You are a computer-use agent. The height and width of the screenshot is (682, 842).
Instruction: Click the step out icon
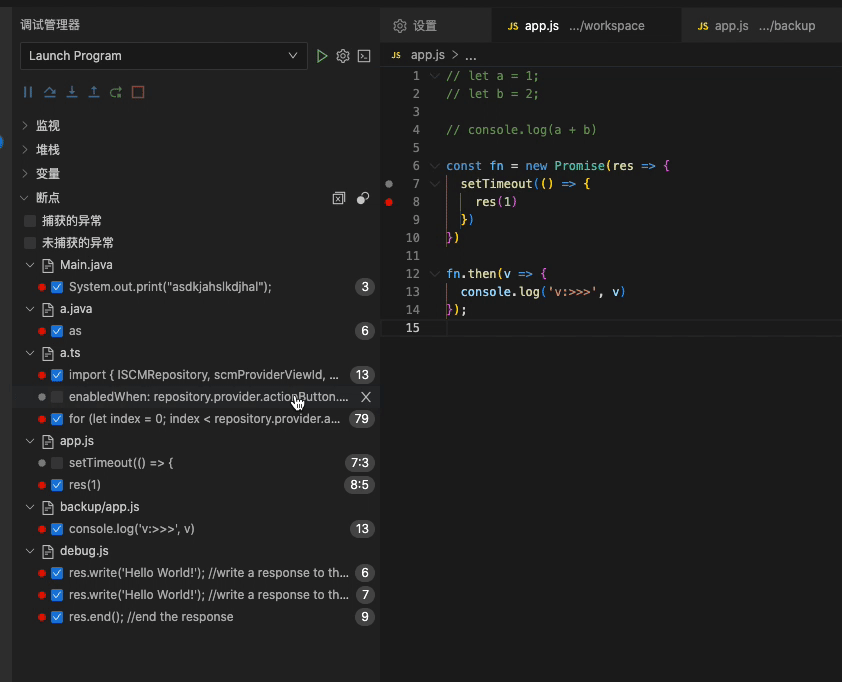tap(94, 92)
